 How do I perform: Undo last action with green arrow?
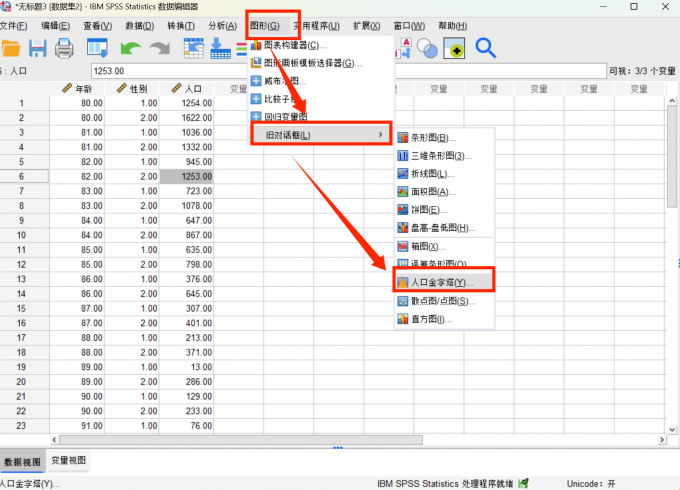[131, 48]
